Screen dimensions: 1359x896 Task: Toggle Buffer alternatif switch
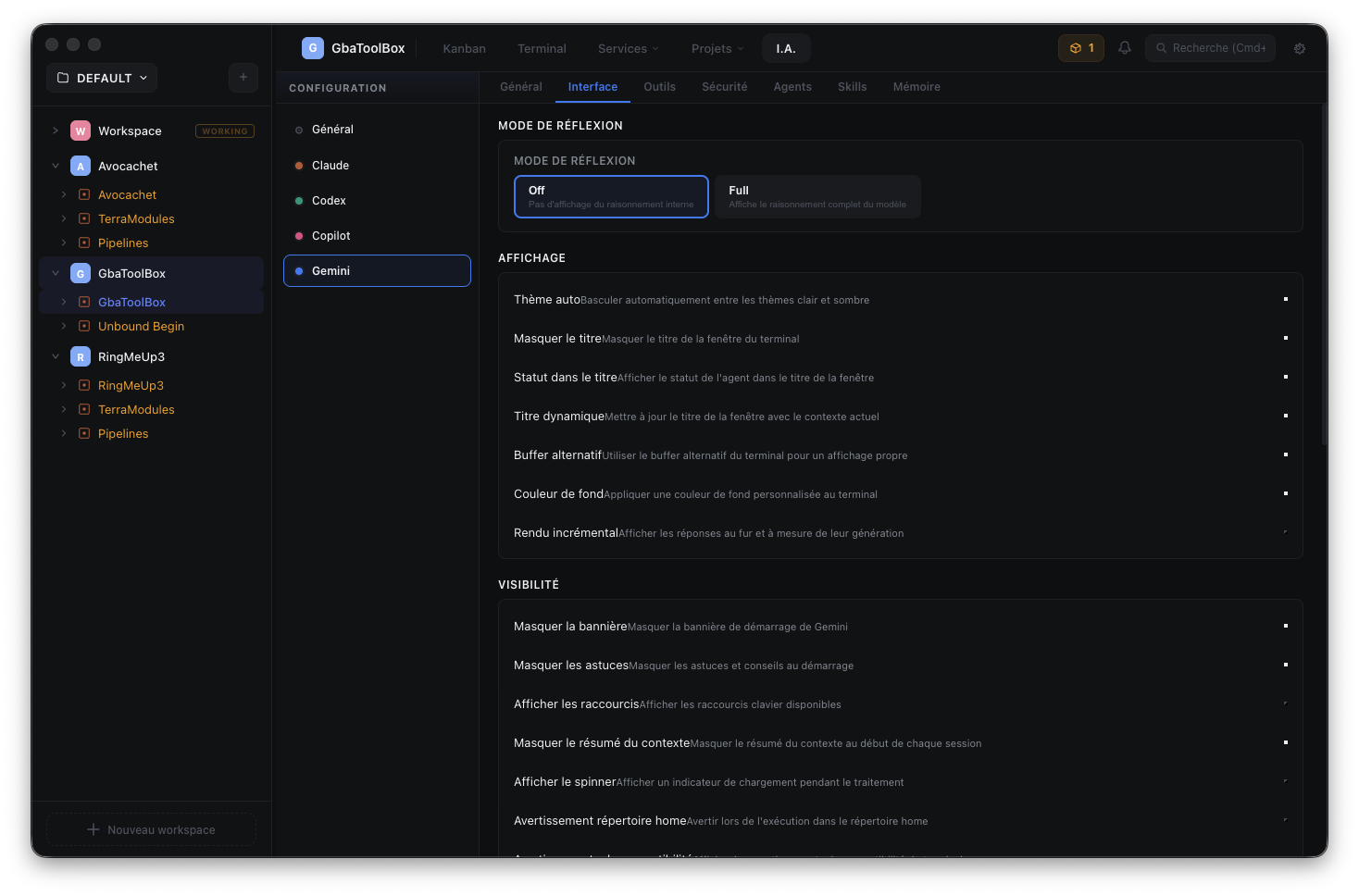(1286, 454)
